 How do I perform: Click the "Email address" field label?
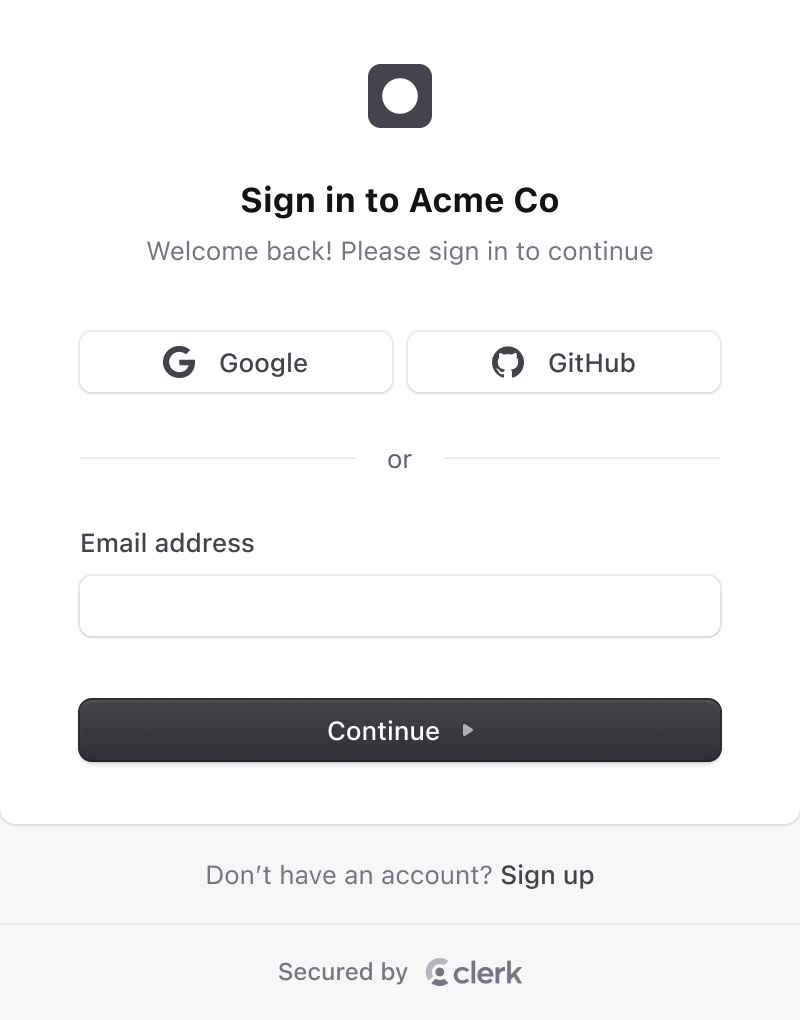(167, 543)
